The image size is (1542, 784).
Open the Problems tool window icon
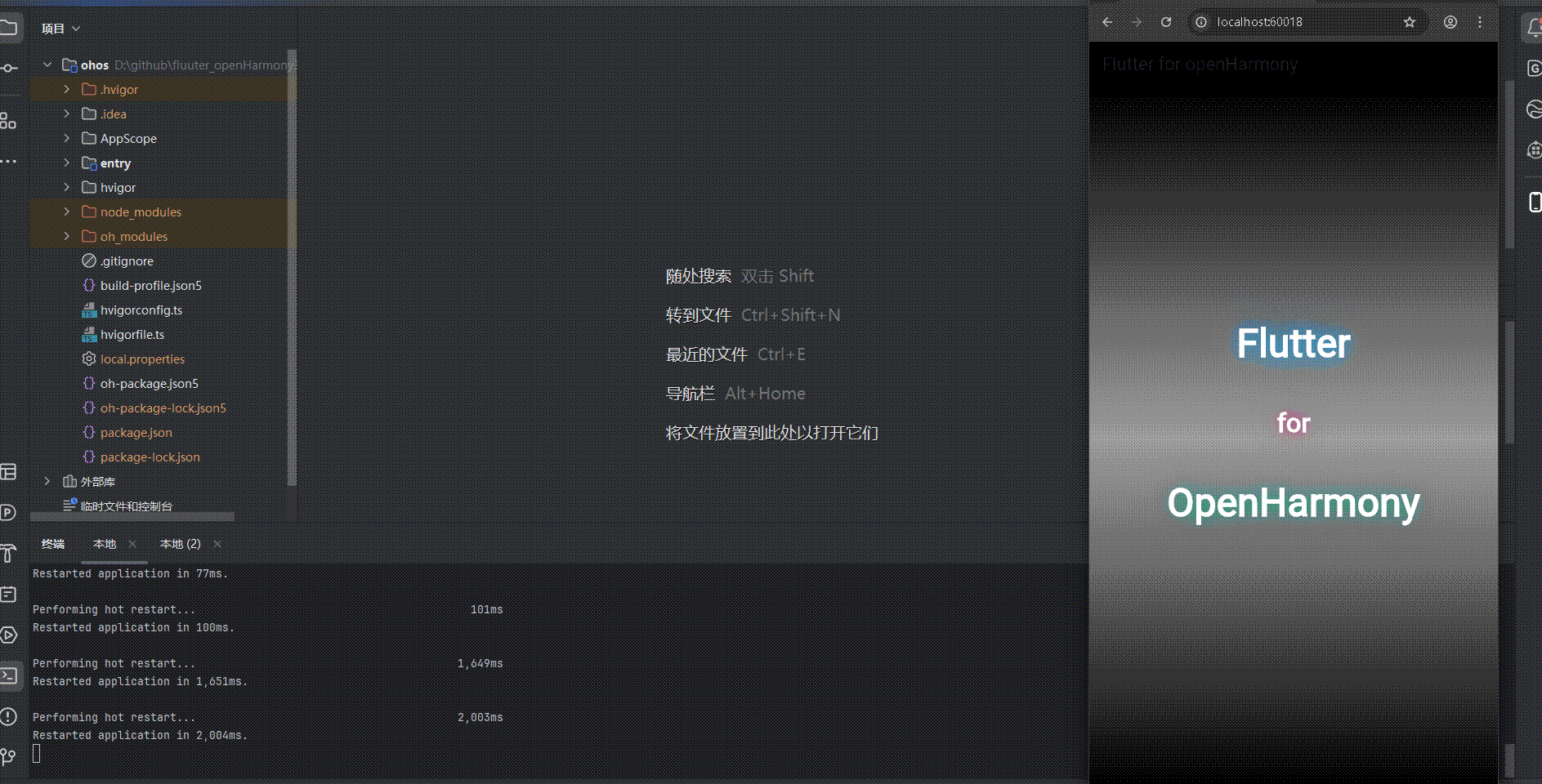[x=8, y=717]
